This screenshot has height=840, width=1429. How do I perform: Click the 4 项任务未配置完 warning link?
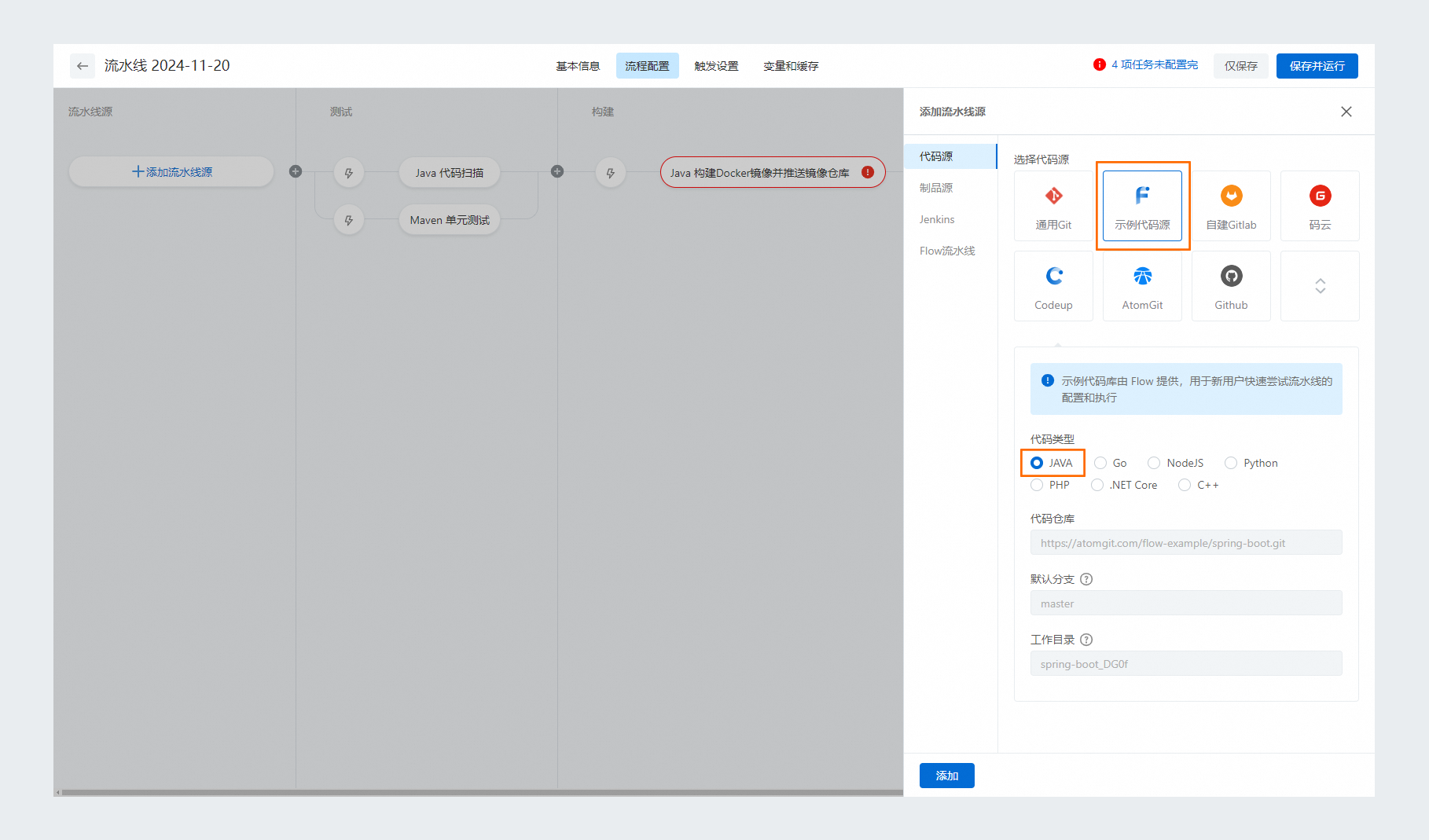point(1155,64)
